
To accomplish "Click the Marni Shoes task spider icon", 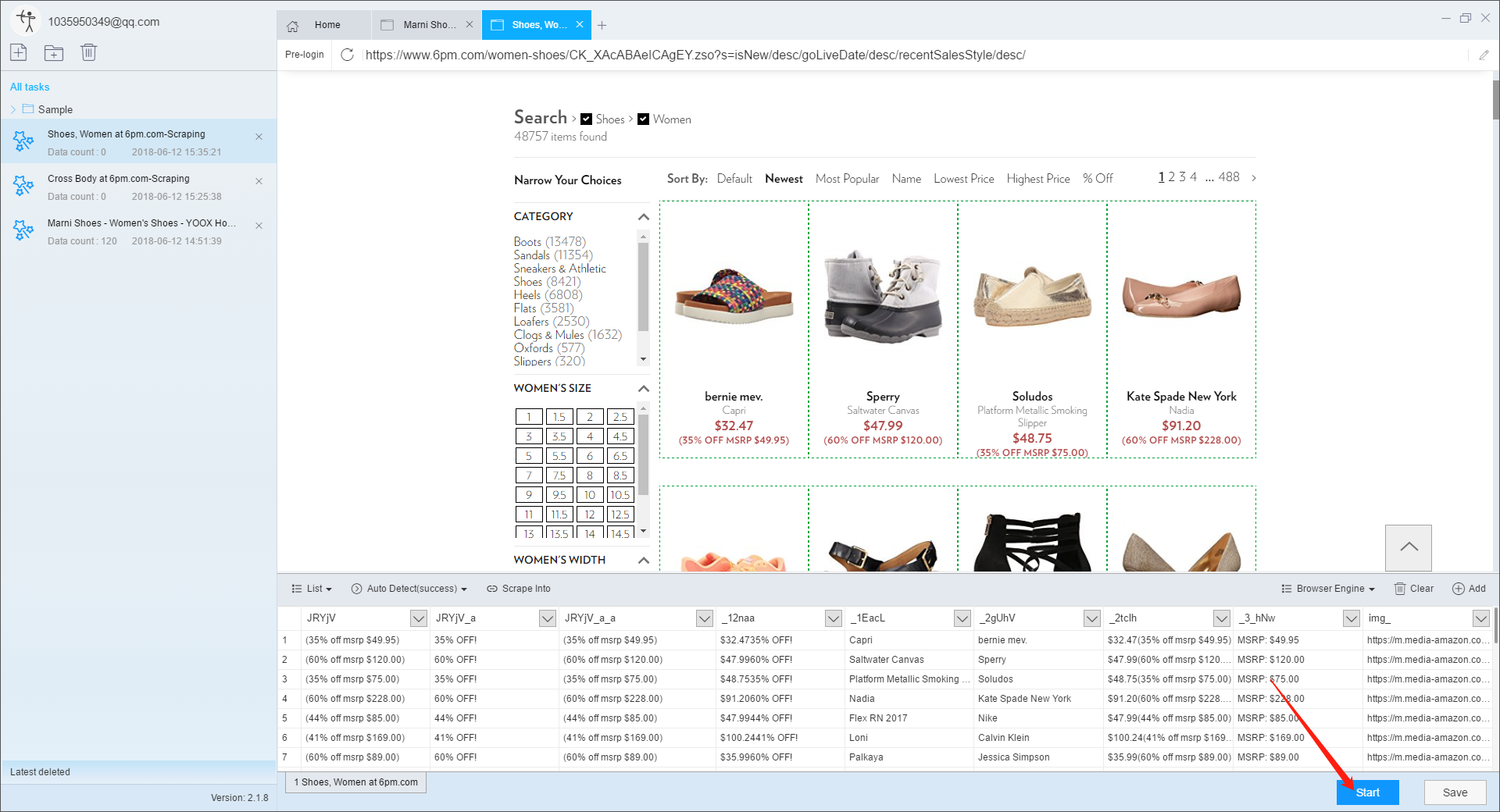I will coord(23,230).
